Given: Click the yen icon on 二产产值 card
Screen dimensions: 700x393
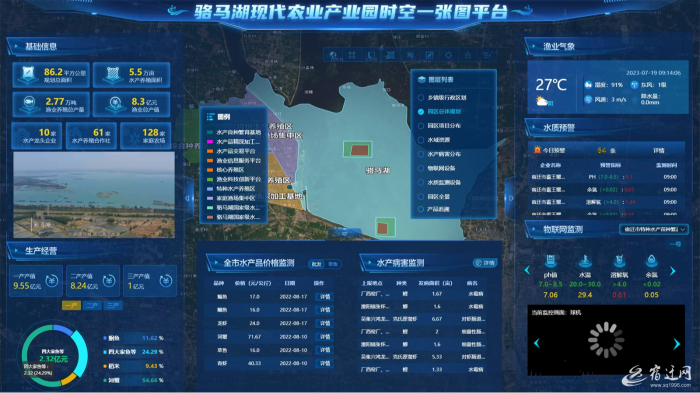Looking at the screenshot, I should tap(109, 281).
